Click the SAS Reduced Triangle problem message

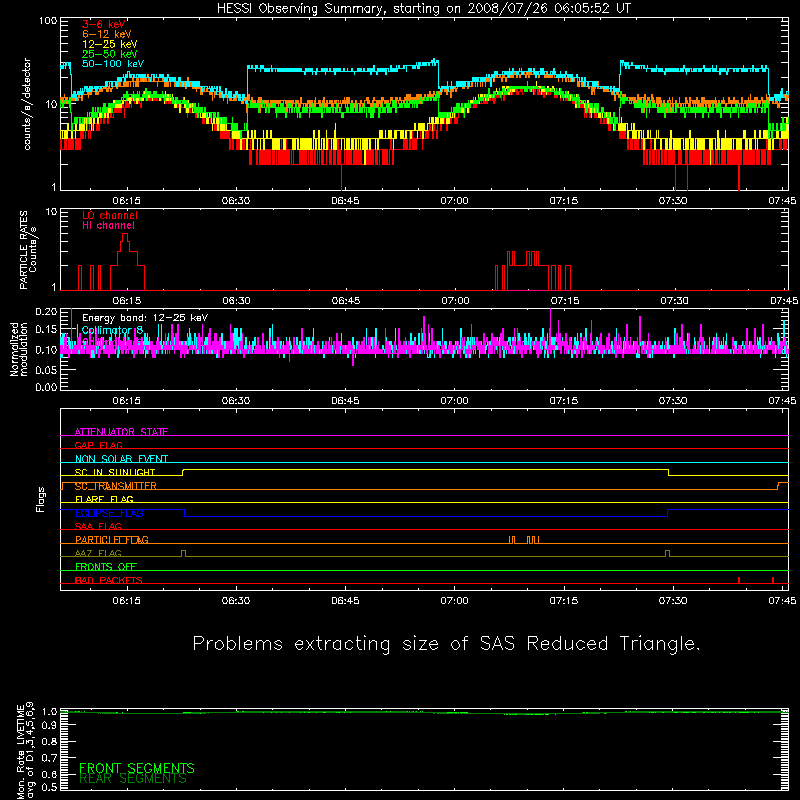click(446, 643)
